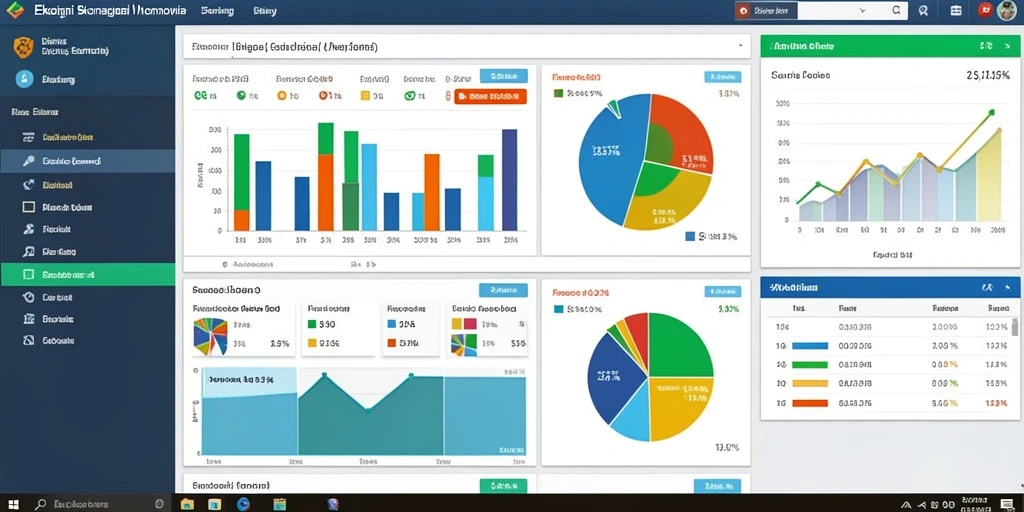
Task: Toggle the orange circle legend marker above bar chart
Action: pos(281,95)
